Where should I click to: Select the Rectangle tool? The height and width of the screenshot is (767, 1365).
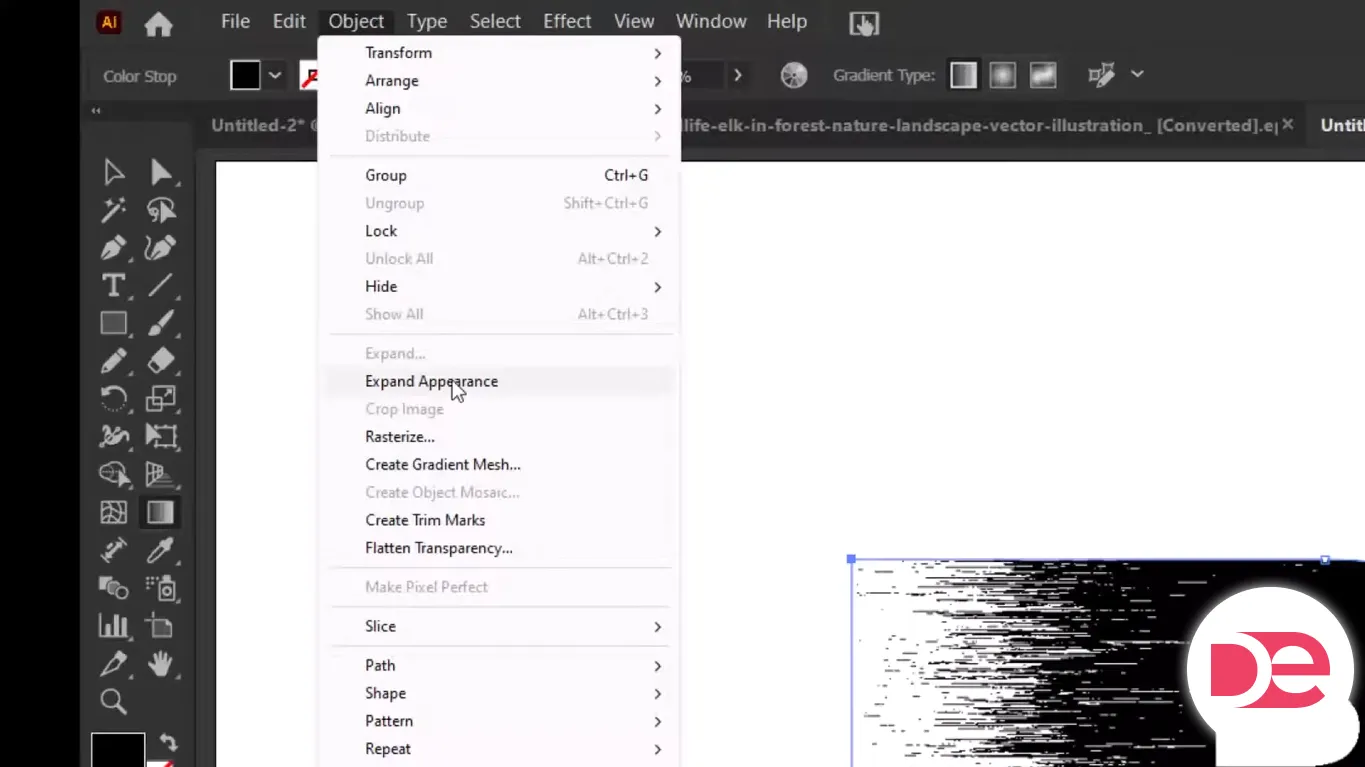[114, 323]
